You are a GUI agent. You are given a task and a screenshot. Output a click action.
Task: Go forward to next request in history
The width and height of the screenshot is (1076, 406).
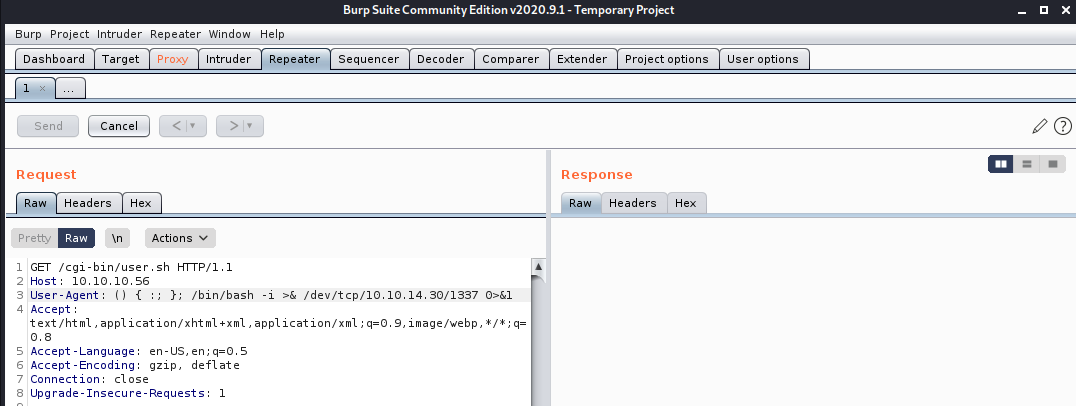click(233, 126)
